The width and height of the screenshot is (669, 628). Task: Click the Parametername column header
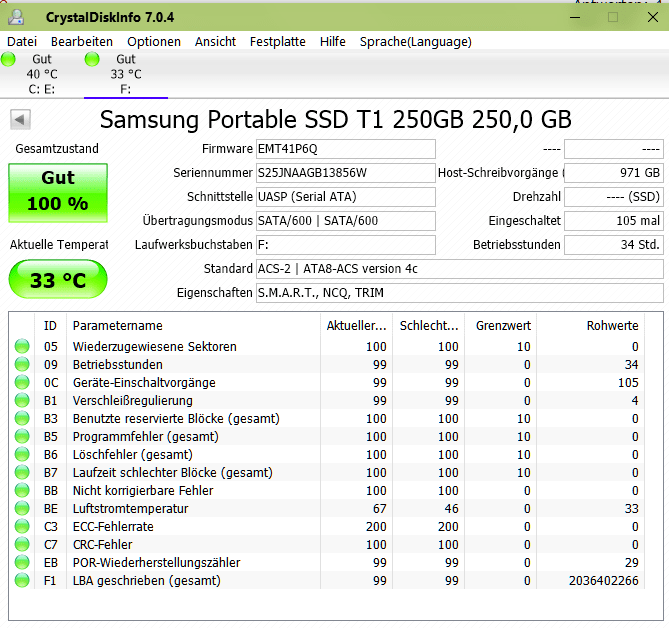[x=193, y=326]
